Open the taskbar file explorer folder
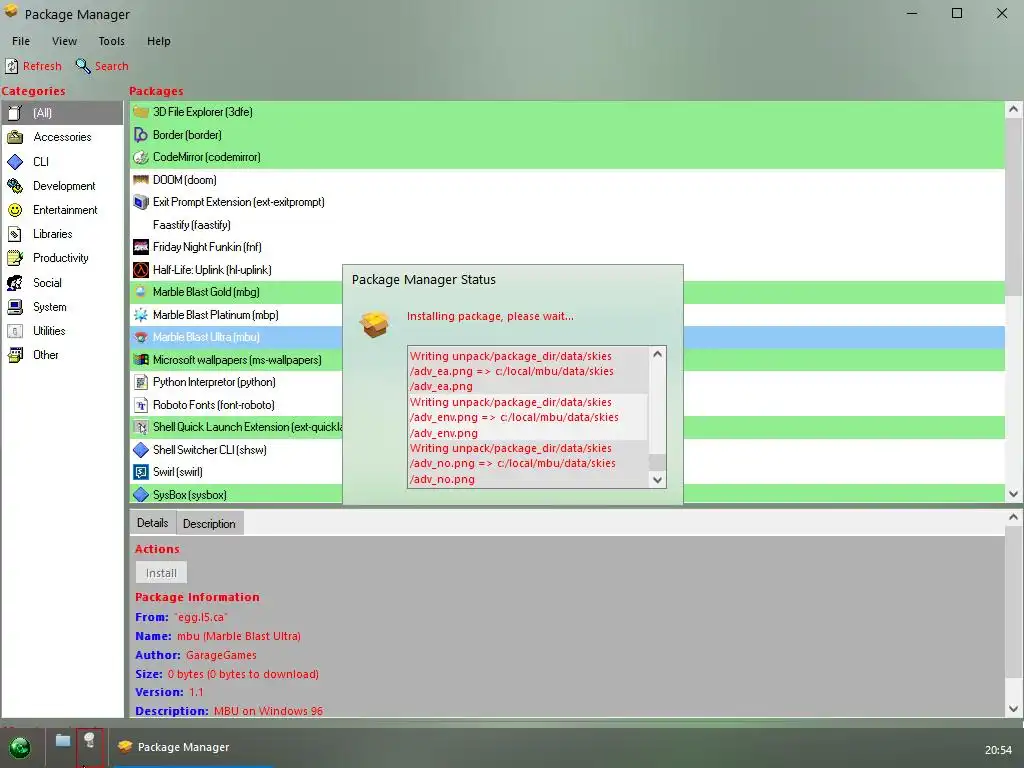 point(63,740)
